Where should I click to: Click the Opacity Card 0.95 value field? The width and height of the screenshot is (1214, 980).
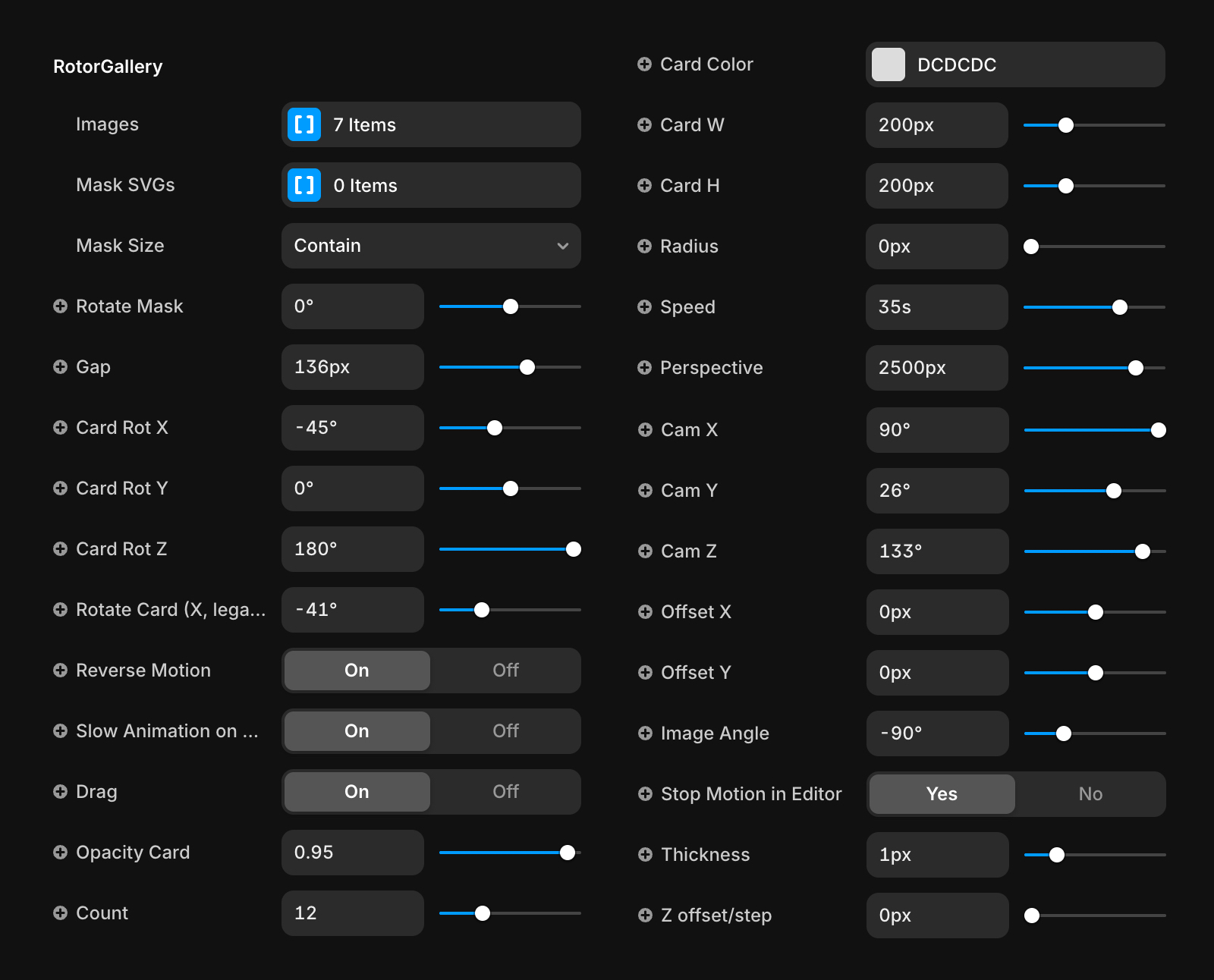coord(352,853)
